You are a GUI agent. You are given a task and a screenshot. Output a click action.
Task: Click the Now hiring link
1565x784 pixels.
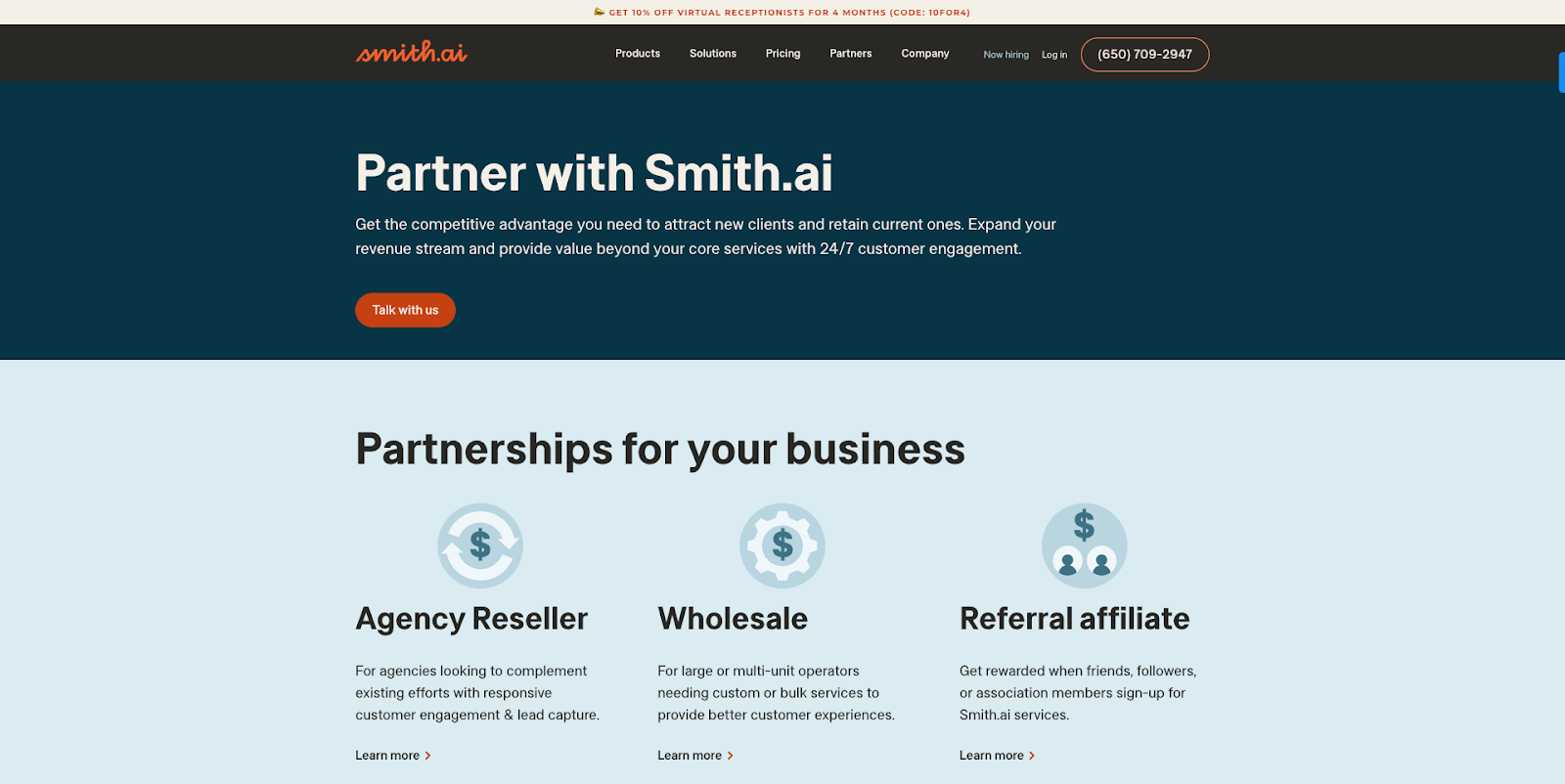[x=1006, y=55]
